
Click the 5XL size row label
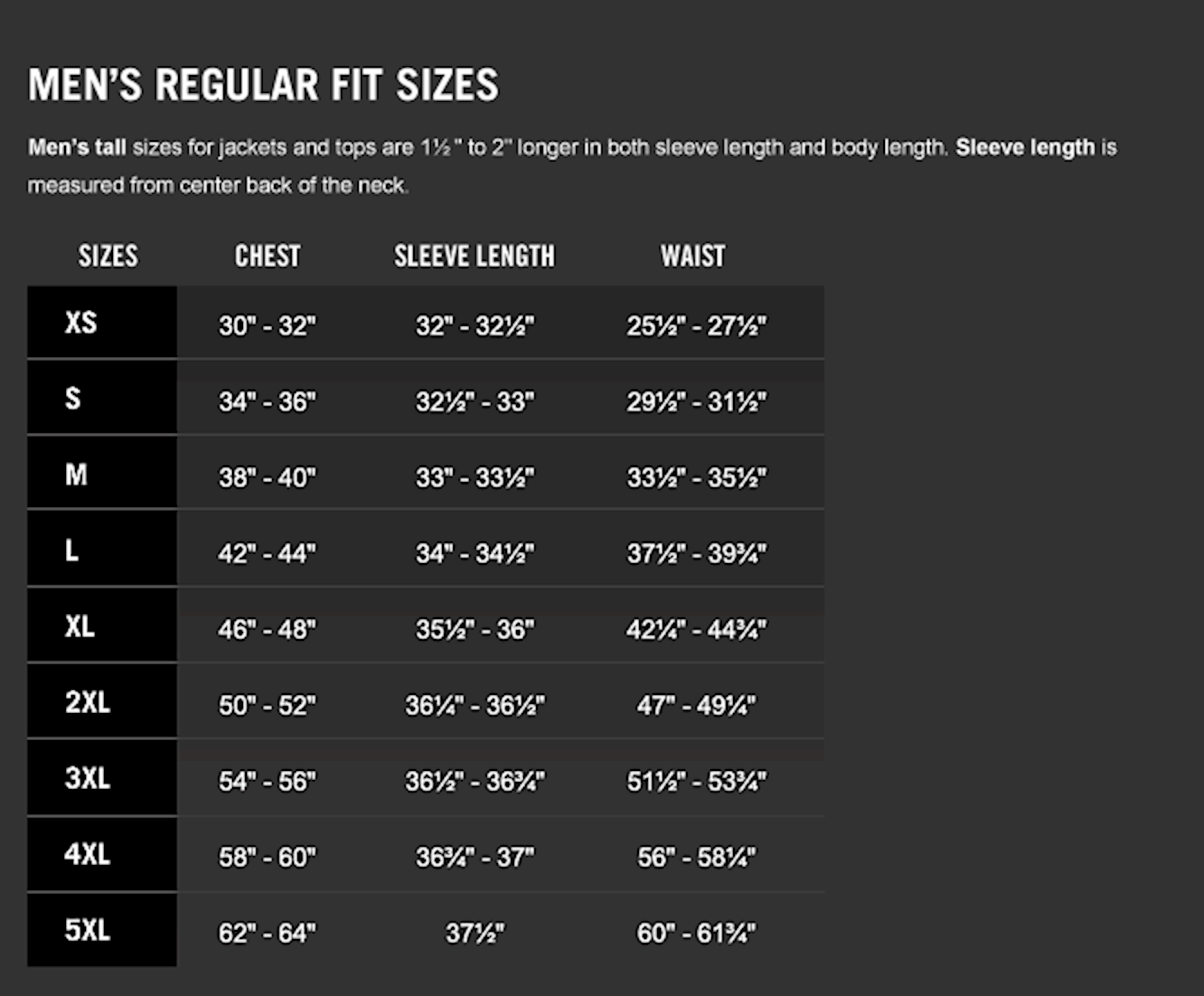87,930
